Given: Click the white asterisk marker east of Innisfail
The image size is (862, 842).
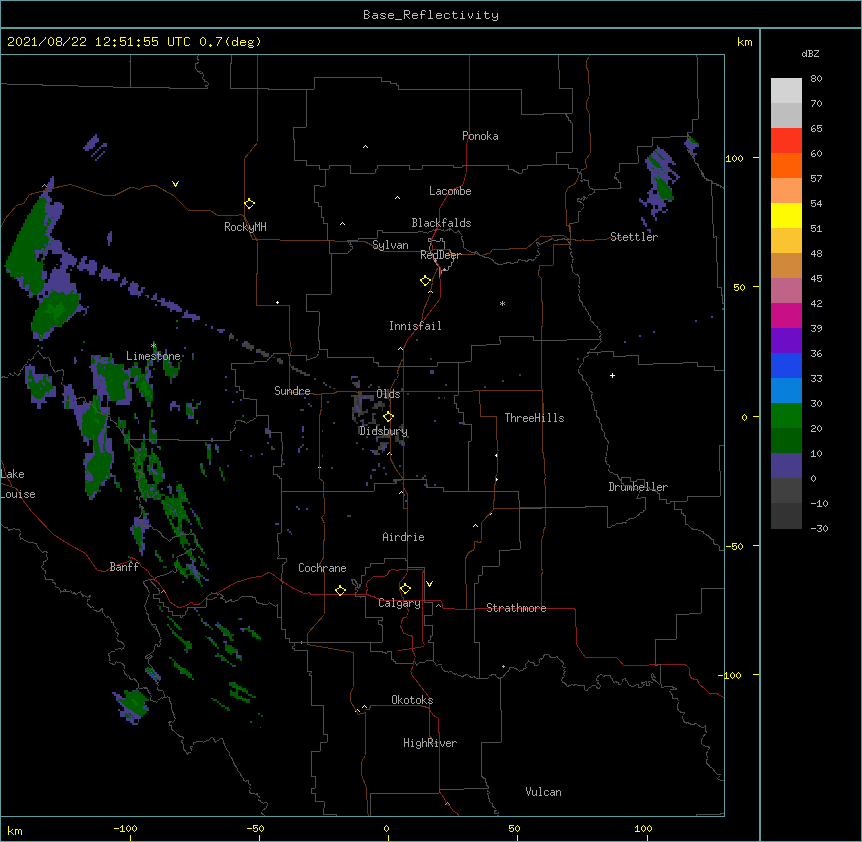Looking at the screenshot, I should 502,304.
